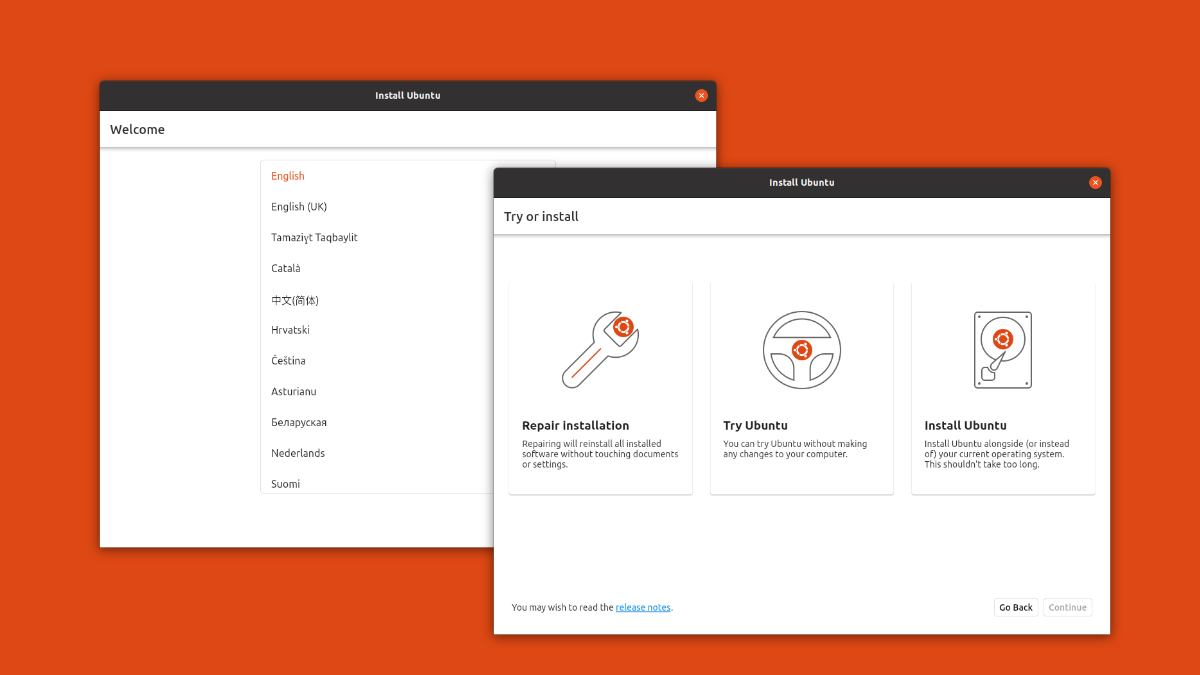The image size is (1200, 675).
Task: Select the Try Ubuntu card title
Action: click(x=755, y=425)
